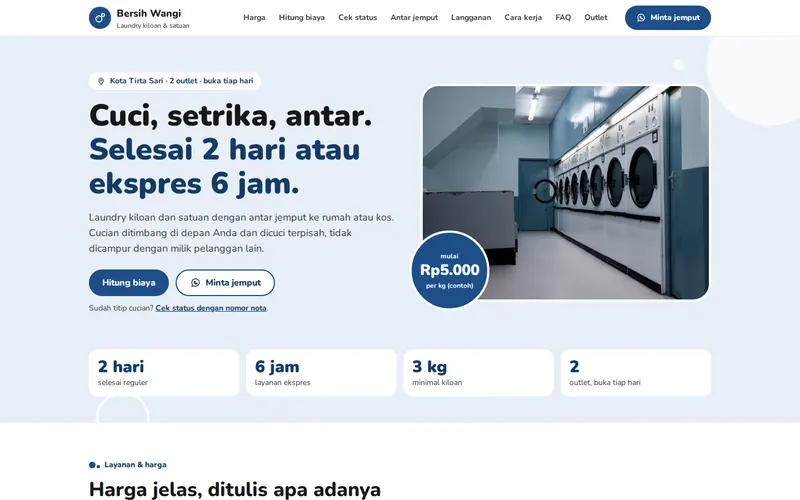Click the outlined Minta jemput hero button
This screenshot has height=500, width=800.
(225, 283)
